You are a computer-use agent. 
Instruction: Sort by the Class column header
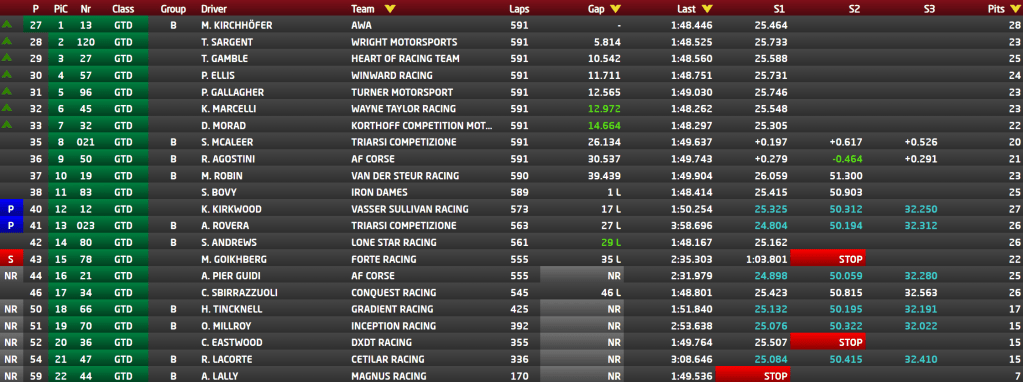(123, 9)
